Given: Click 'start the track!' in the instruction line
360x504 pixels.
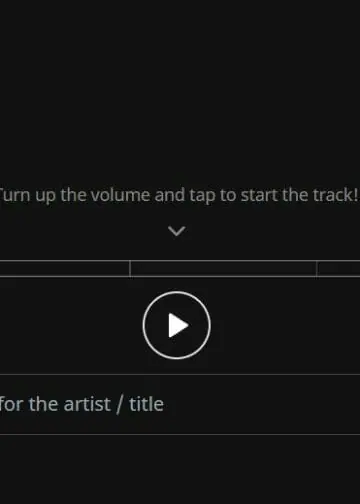Looking at the screenshot, I should [x=300, y=195].
